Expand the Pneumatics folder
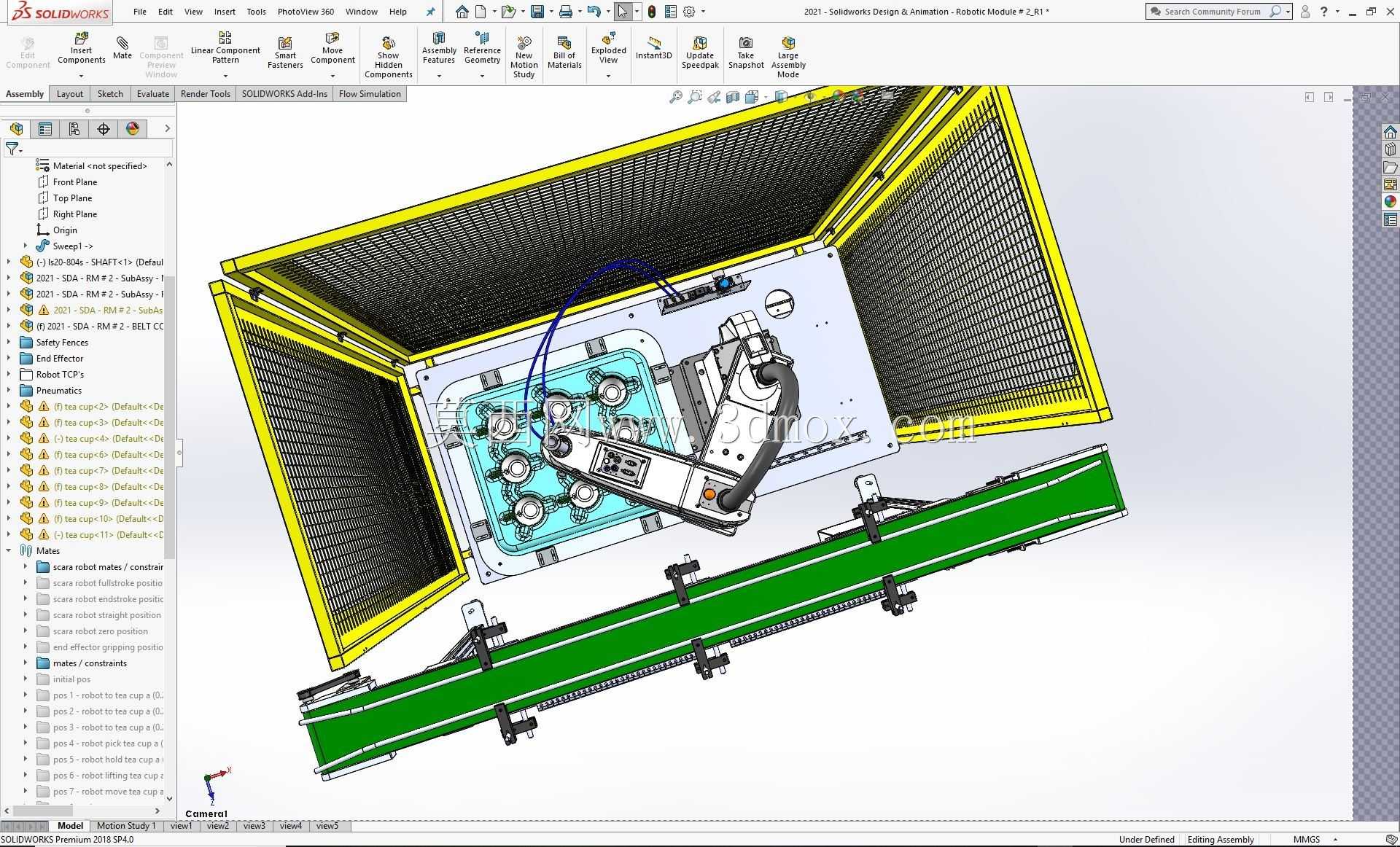The image size is (1400, 847). tap(9, 390)
